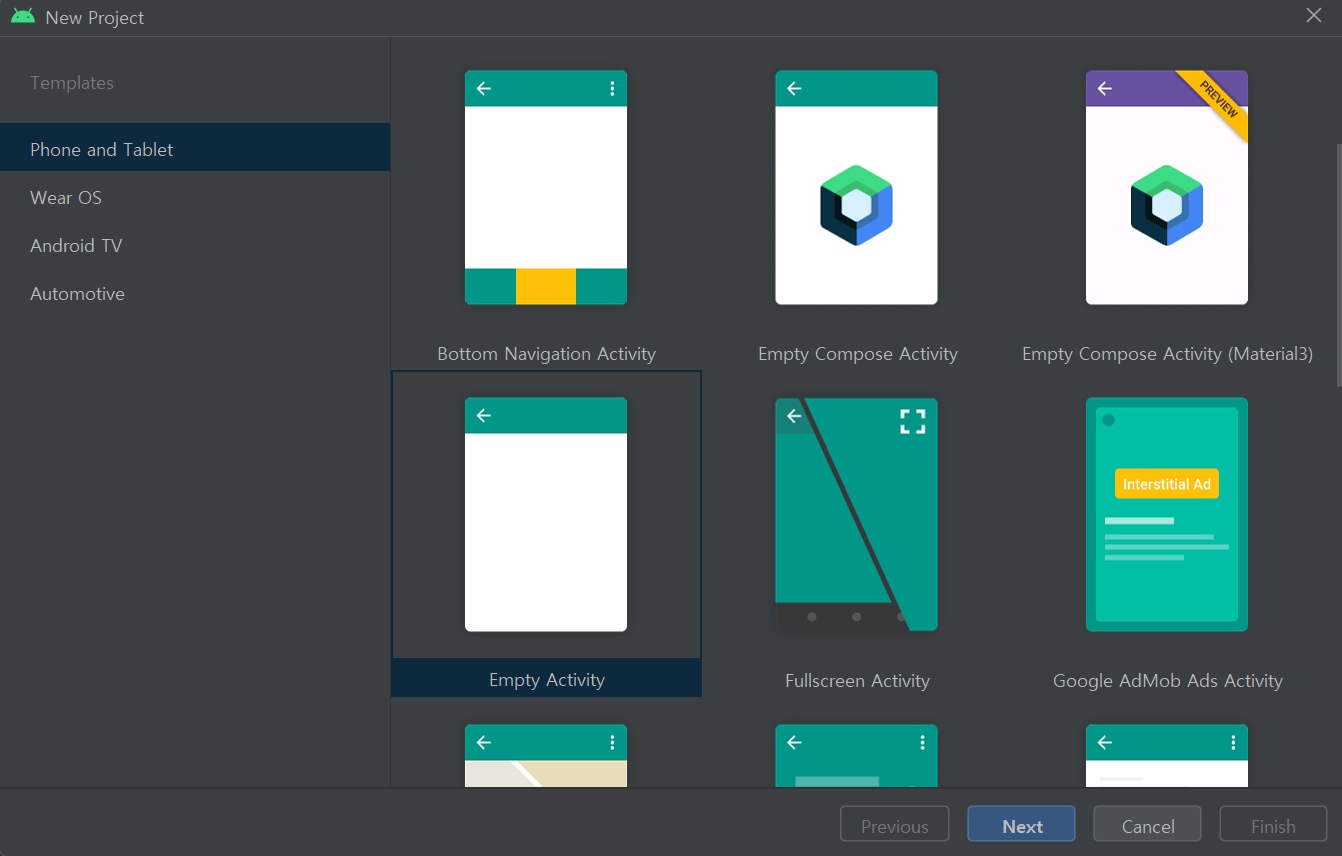This screenshot has width=1342, height=856.
Task: Close the New Project dialog
Action: click(x=1314, y=15)
